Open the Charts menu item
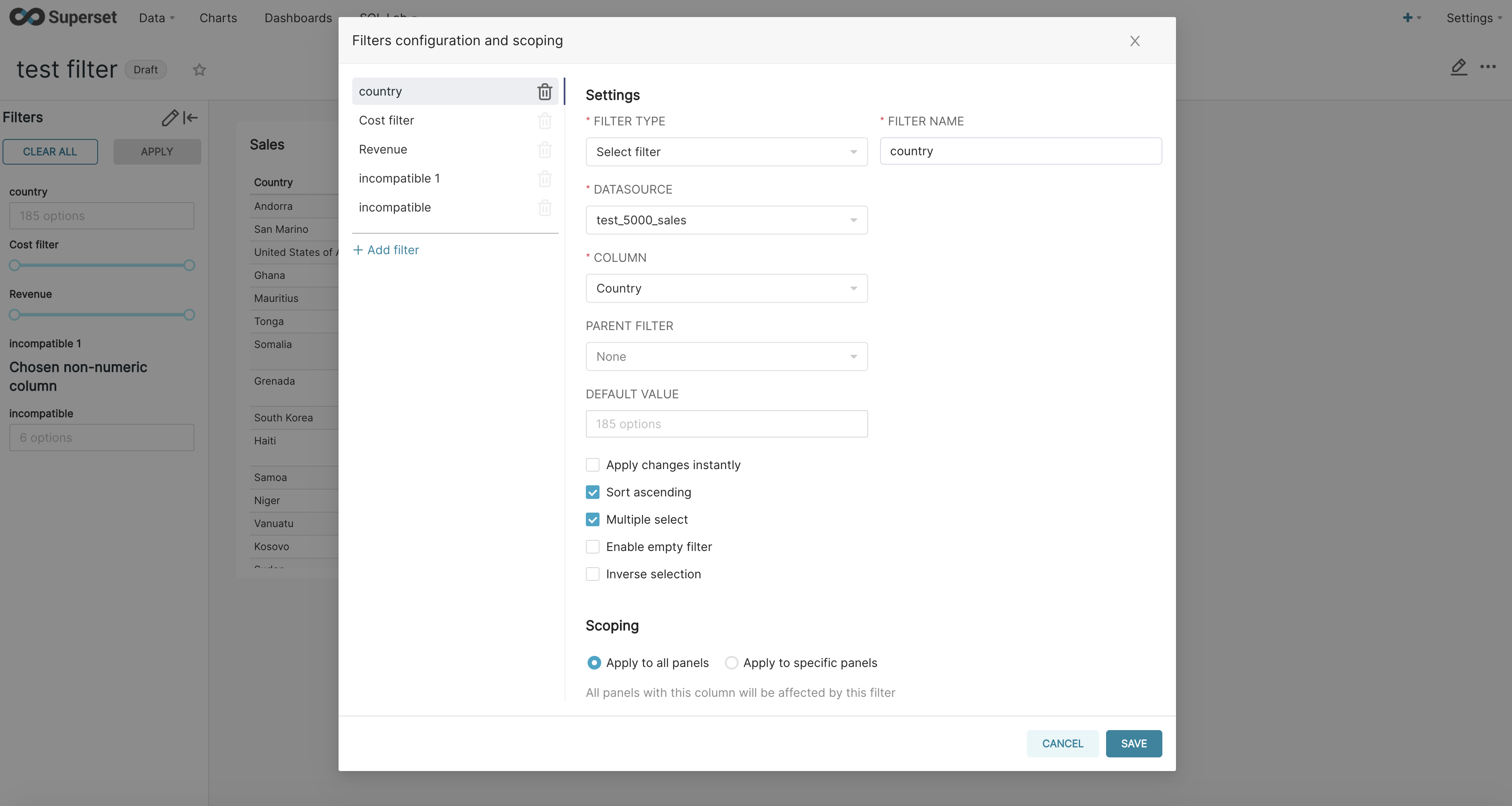 218,17
